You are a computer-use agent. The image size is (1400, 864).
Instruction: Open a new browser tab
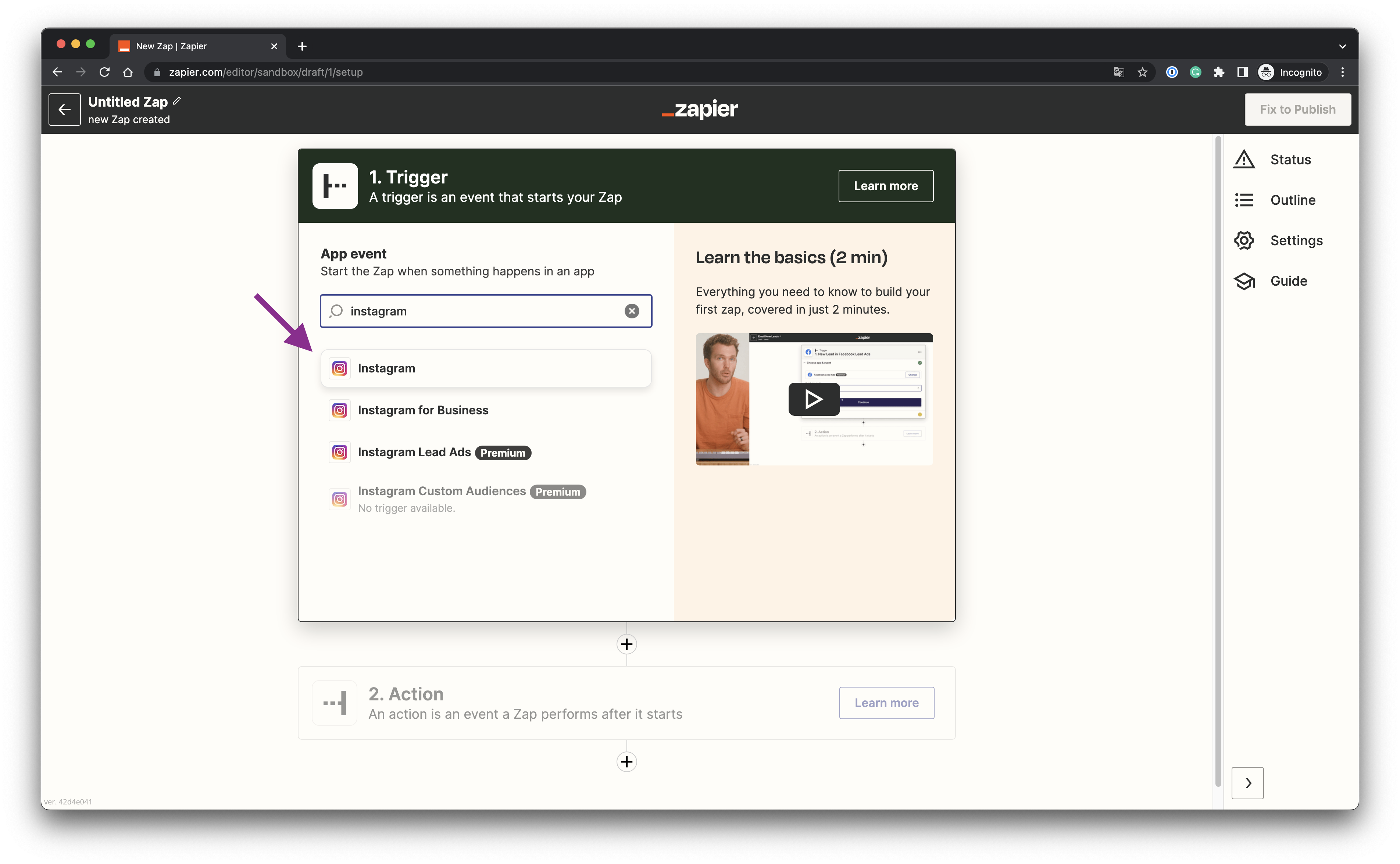click(x=302, y=46)
